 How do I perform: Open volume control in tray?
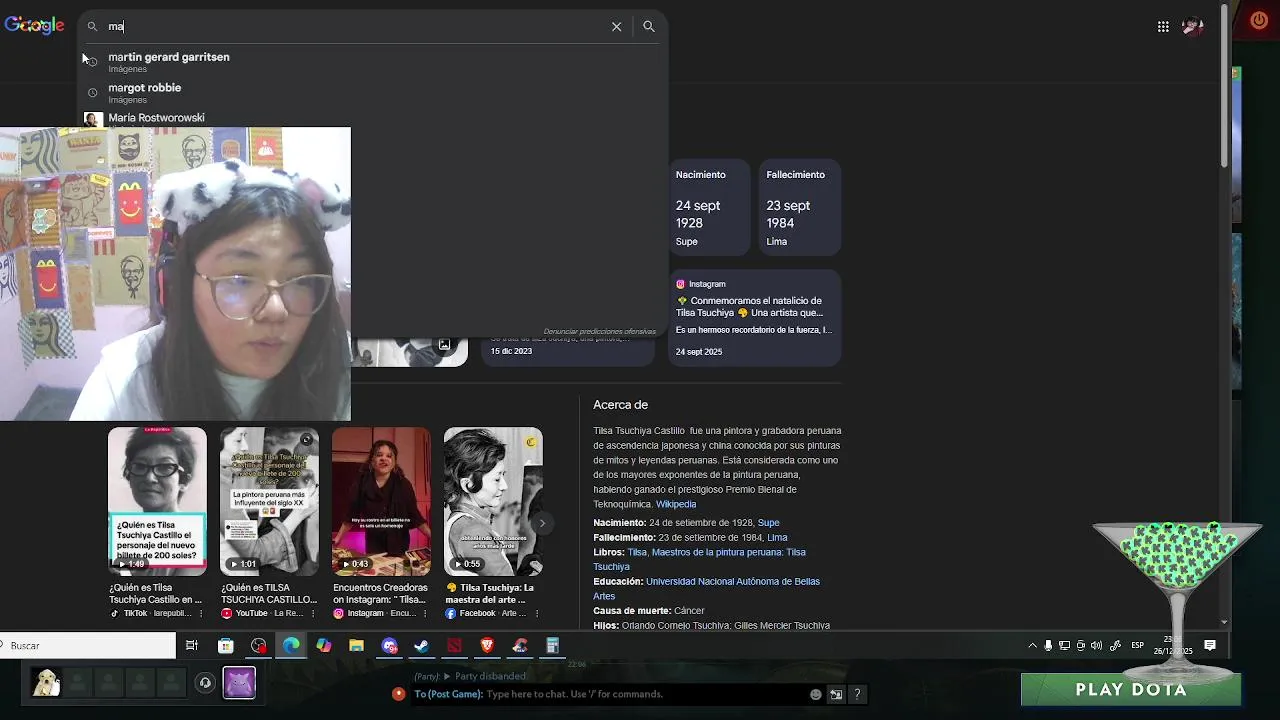tap(1097, 646)
